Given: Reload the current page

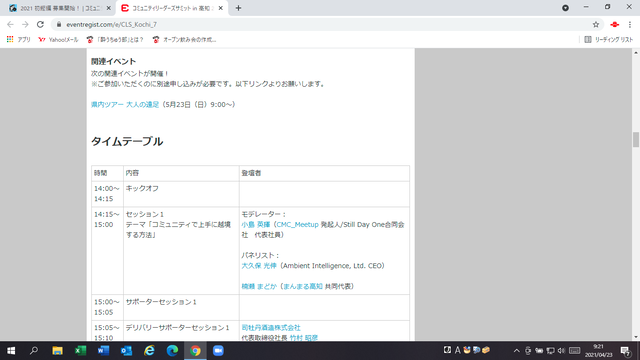Looking at the screenshot, I should [x=40, y=24].
